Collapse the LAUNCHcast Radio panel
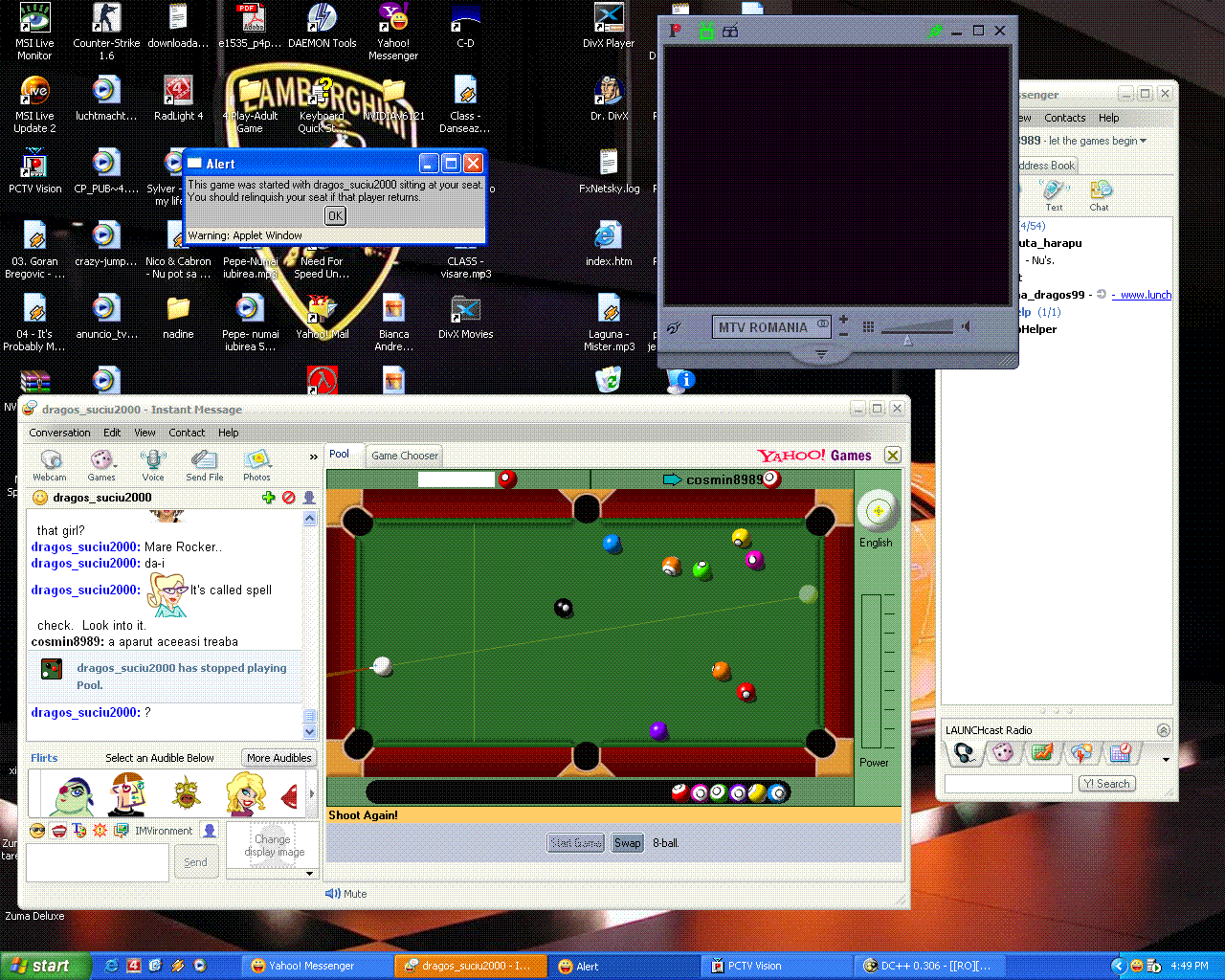This screenshot has width=1225, height=980. point(1164,730)
